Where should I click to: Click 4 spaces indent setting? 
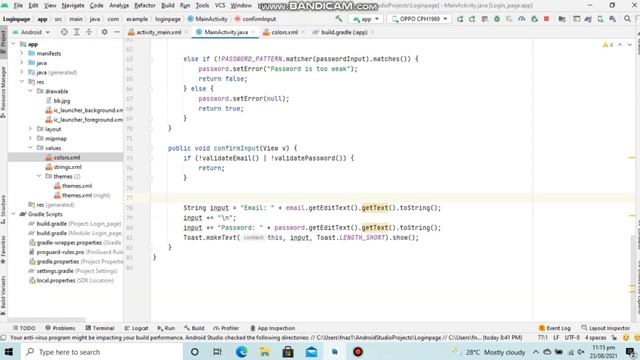595,338
